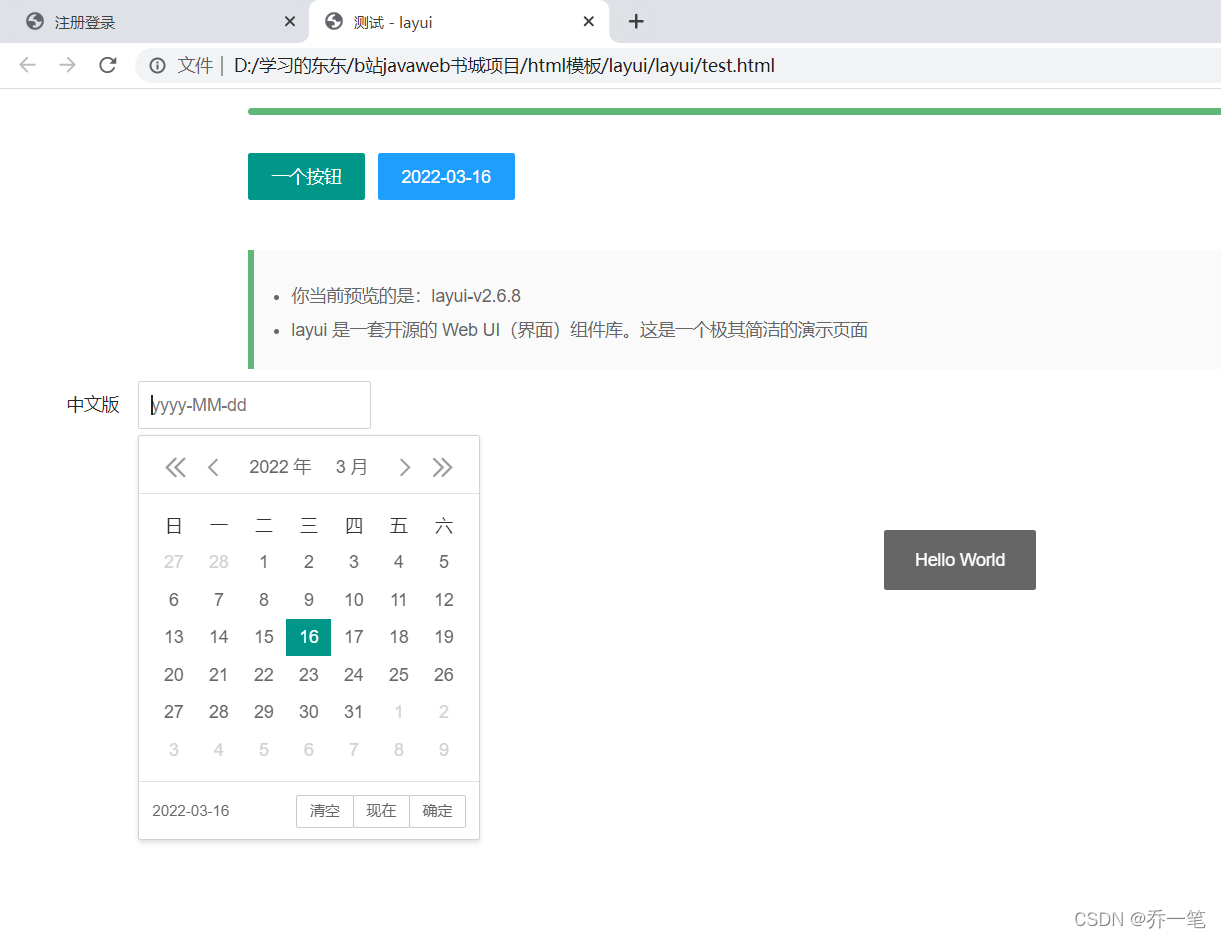Viewport: 1221px width, 938px height.
Task: Click site info icon in address bar
Action: (157, 66)
